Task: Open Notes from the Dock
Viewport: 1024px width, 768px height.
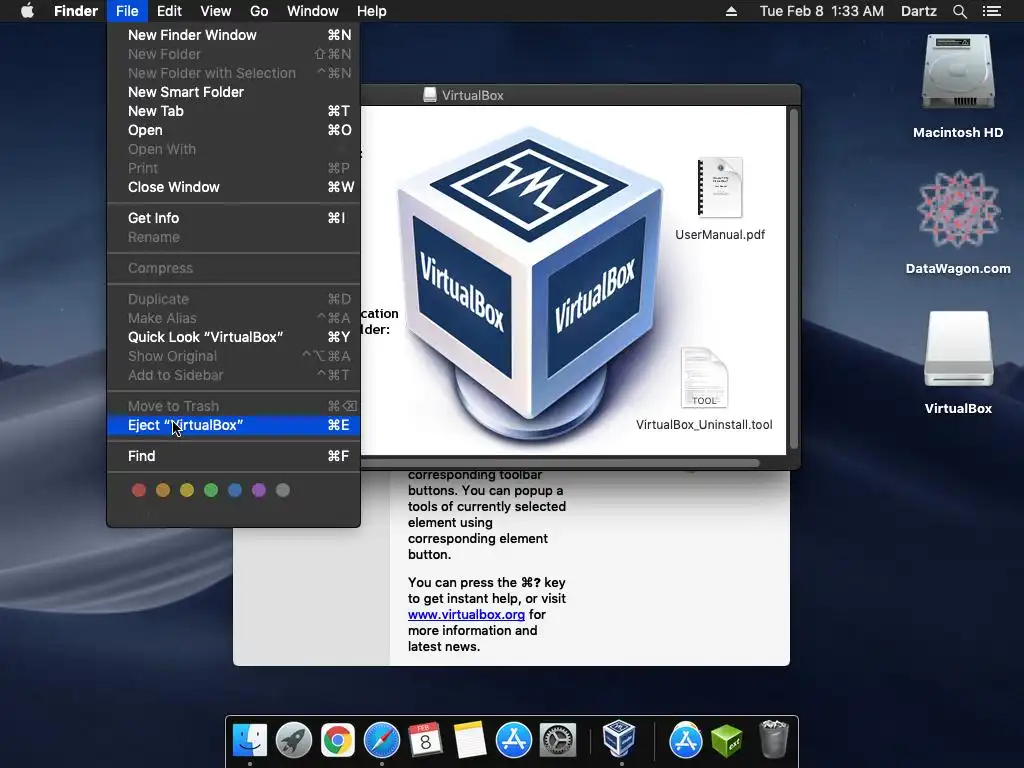Action: tap(470, 741)
